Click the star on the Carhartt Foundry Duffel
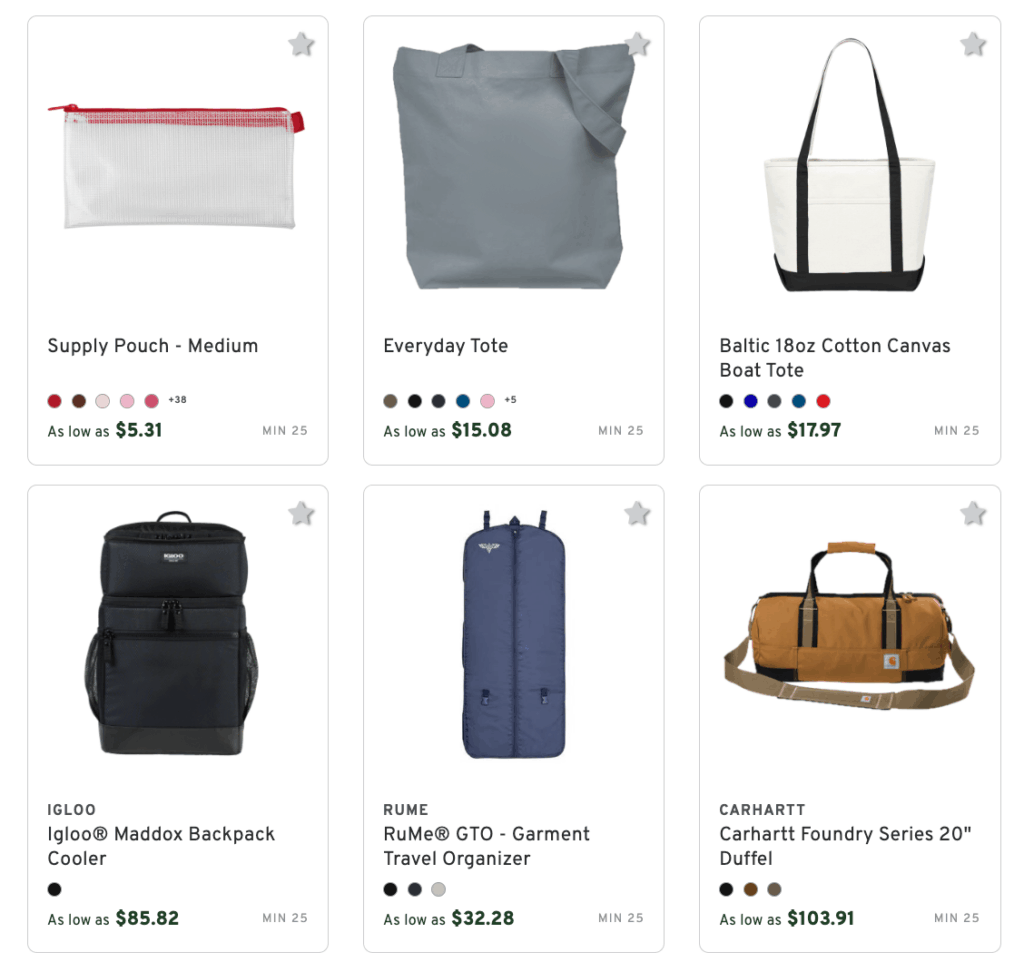This screenshot has width=1024, height=962. pyautogui.click(x=972, y=513)
